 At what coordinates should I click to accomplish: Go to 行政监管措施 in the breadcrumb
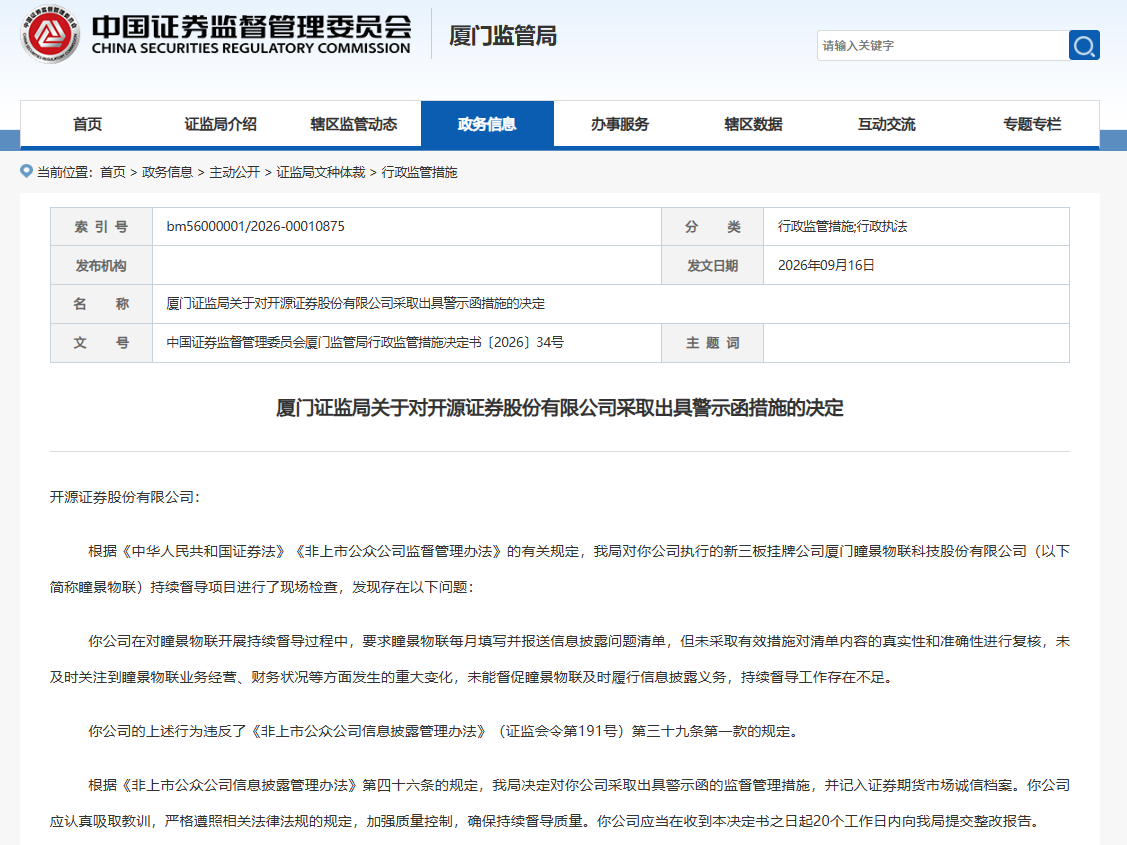[420, 172]
